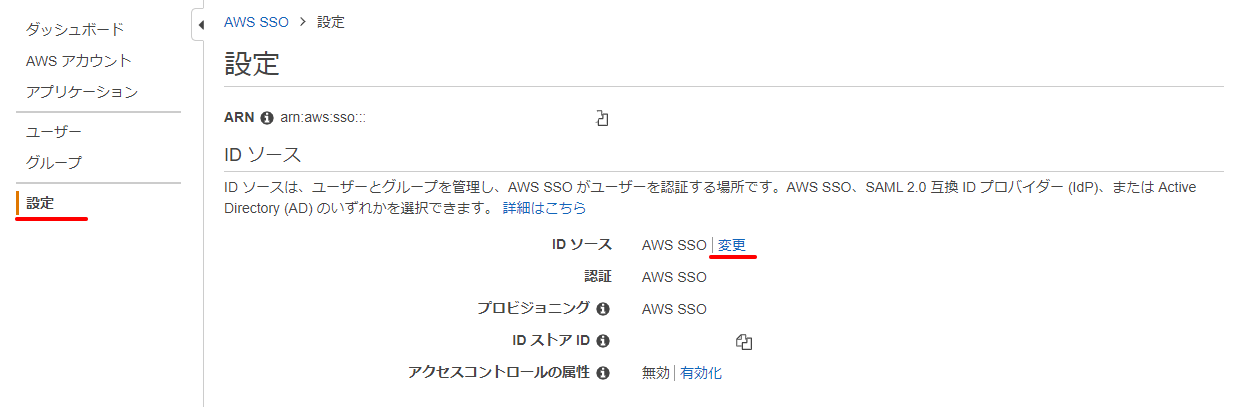Viewport: 1242px width, 407px height.
Task: Collapse the left navigation sidebar
Action: pyautogui.click(x=199, y=24)
